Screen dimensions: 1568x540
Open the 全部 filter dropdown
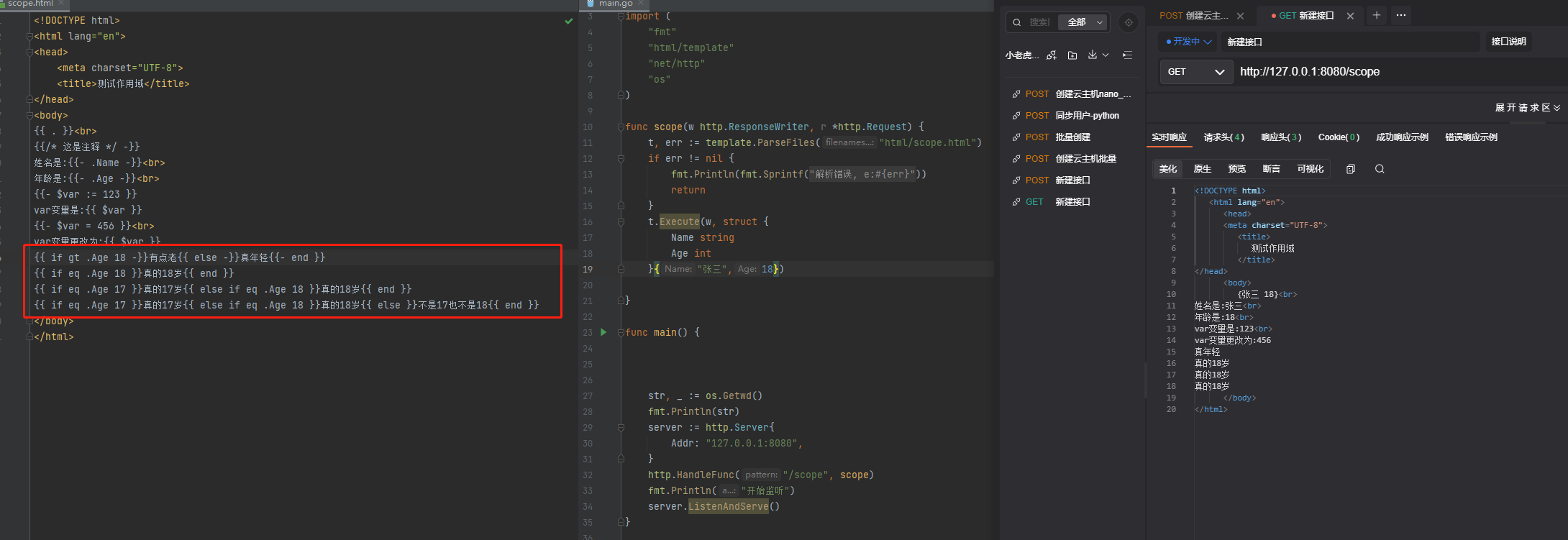pos(1084,22)
